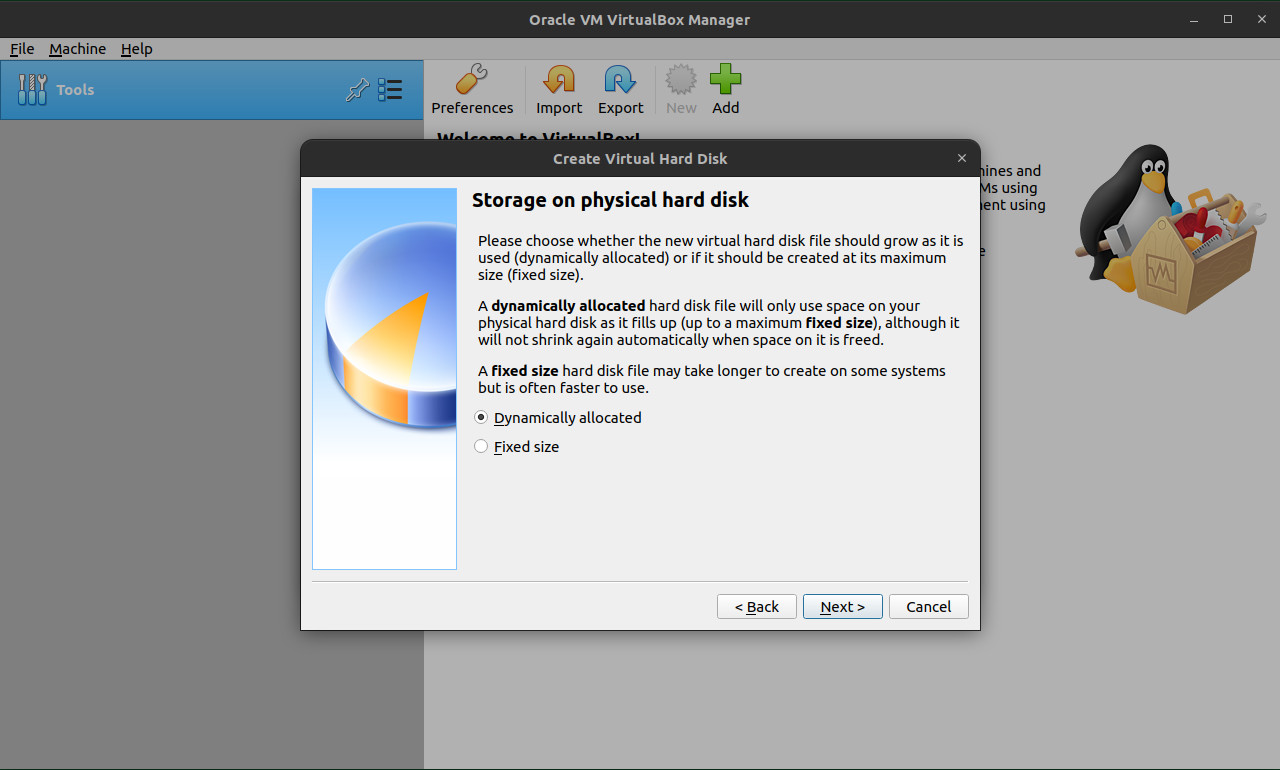This screenshot has height=770, width=1280.
Task: Close the Create Virtual Hard Disk dialog
Action: tap(962, 159)
